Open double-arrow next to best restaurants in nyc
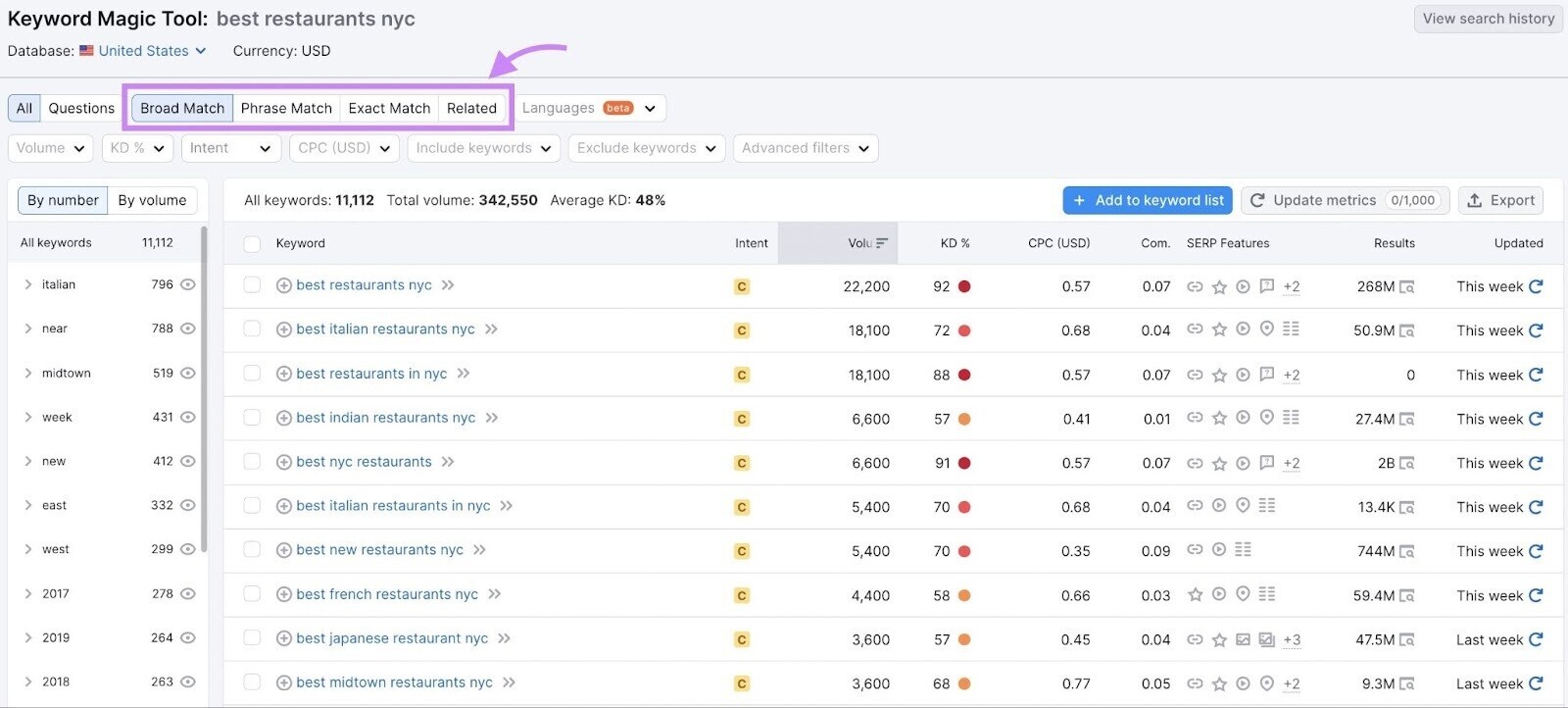This screenshot has height=708, width=1568. point(464,374)
